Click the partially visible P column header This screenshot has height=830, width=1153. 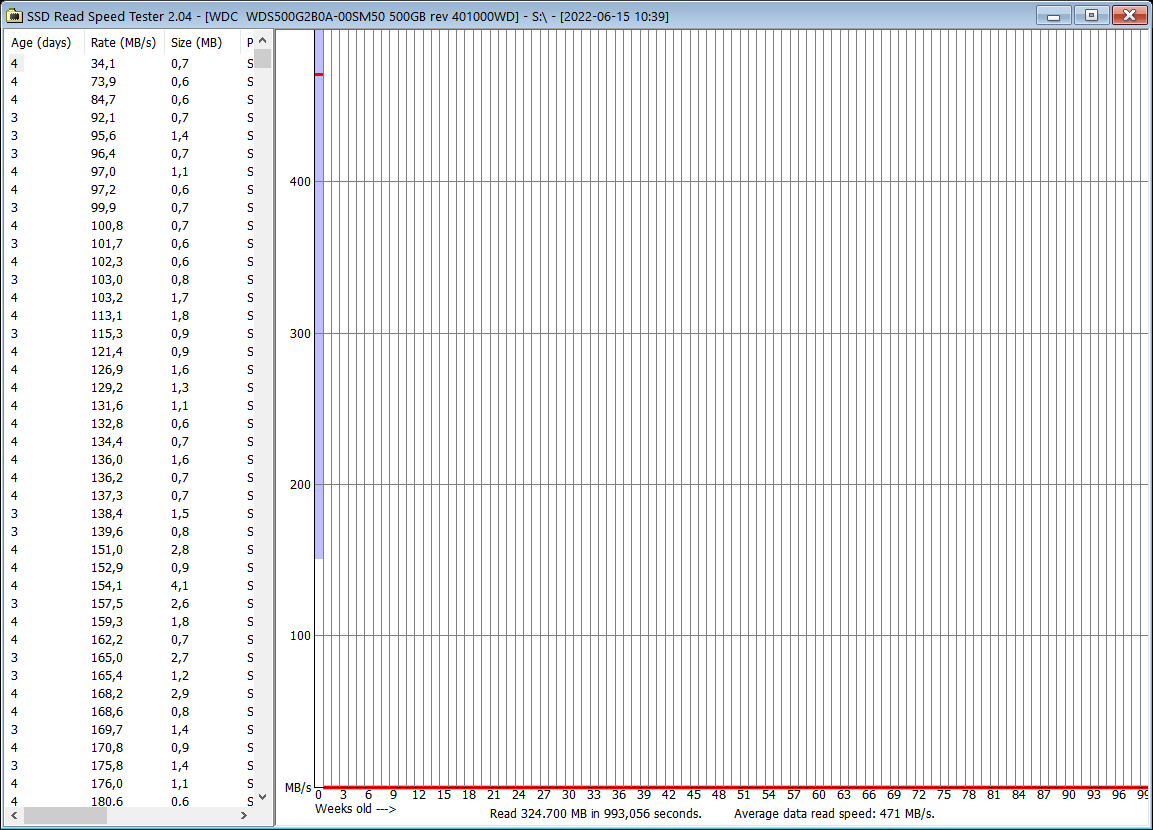tap(247, 42)
